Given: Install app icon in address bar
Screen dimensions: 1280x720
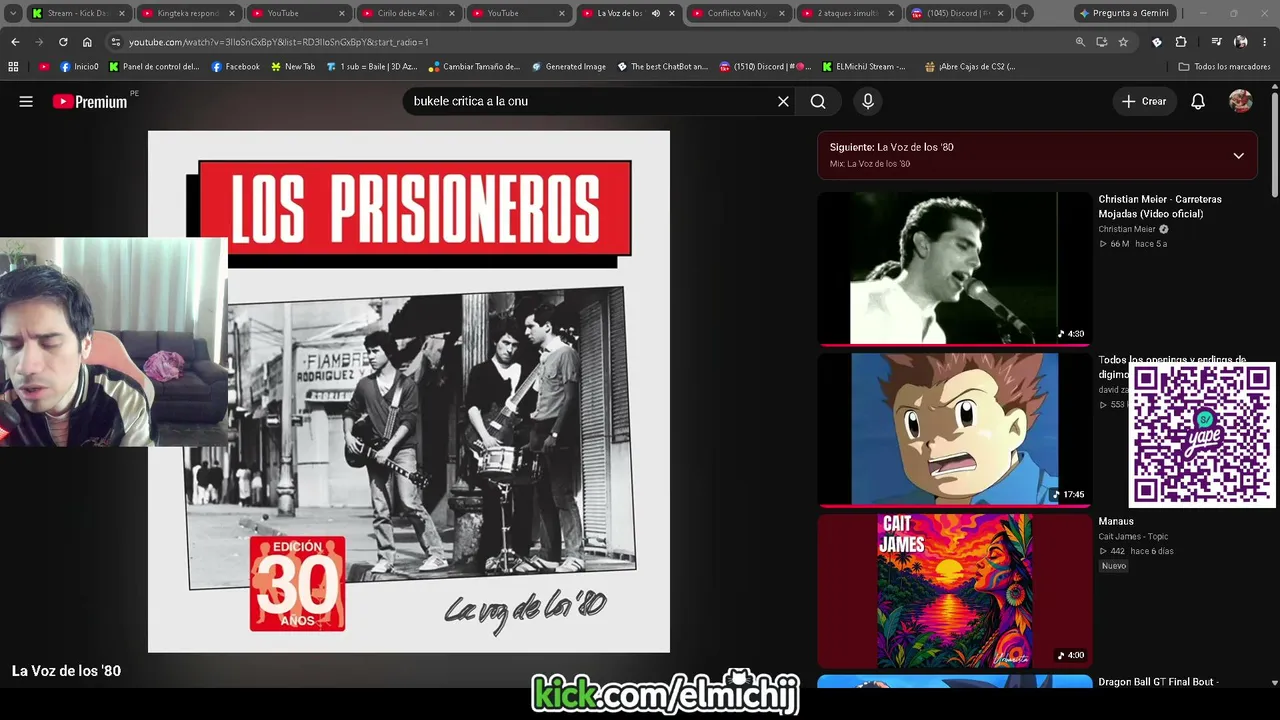Looking at the screenshot, I should (x=1101, y=42).
